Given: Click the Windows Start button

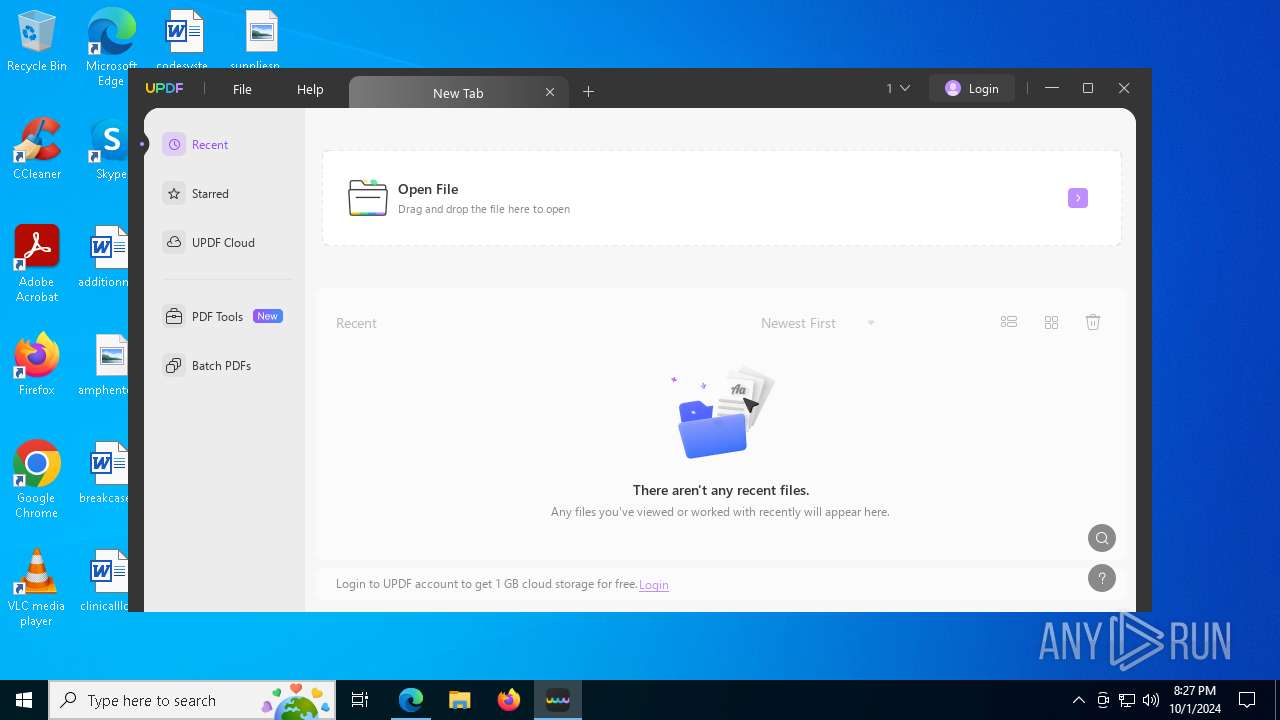Looking at the screenshot, I should coord(24,700).
